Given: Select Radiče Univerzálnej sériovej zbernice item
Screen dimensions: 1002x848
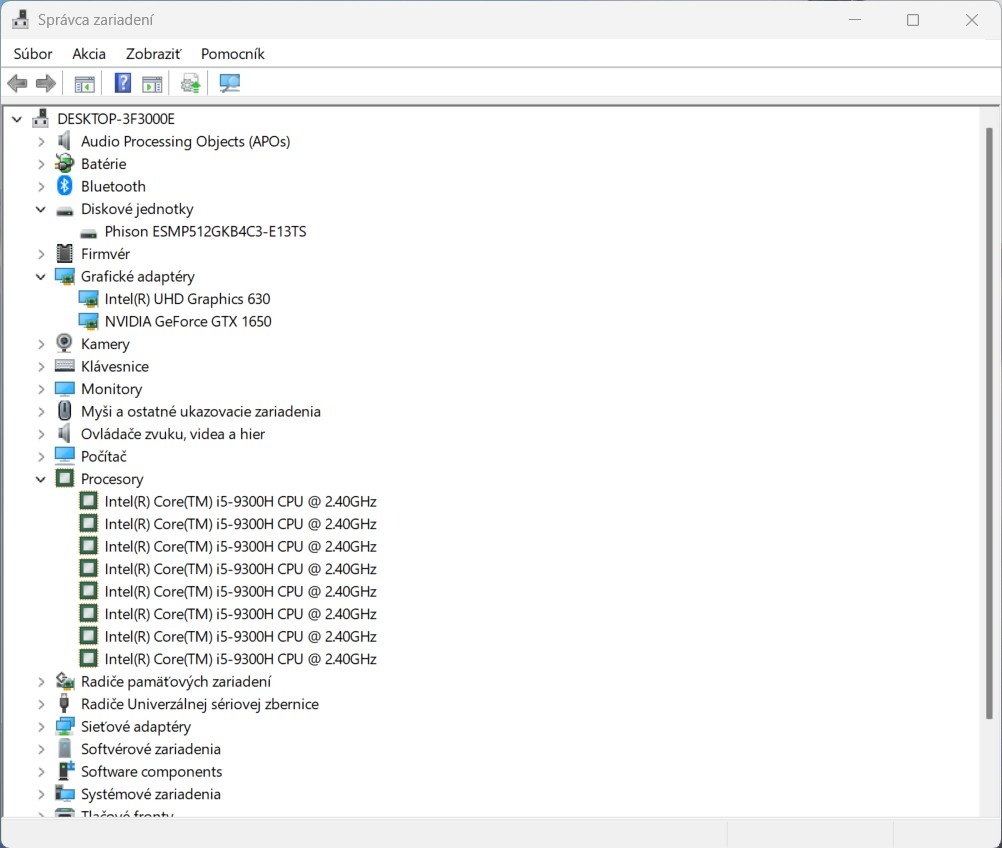Looking at the screenshot, I should point(199,704).
